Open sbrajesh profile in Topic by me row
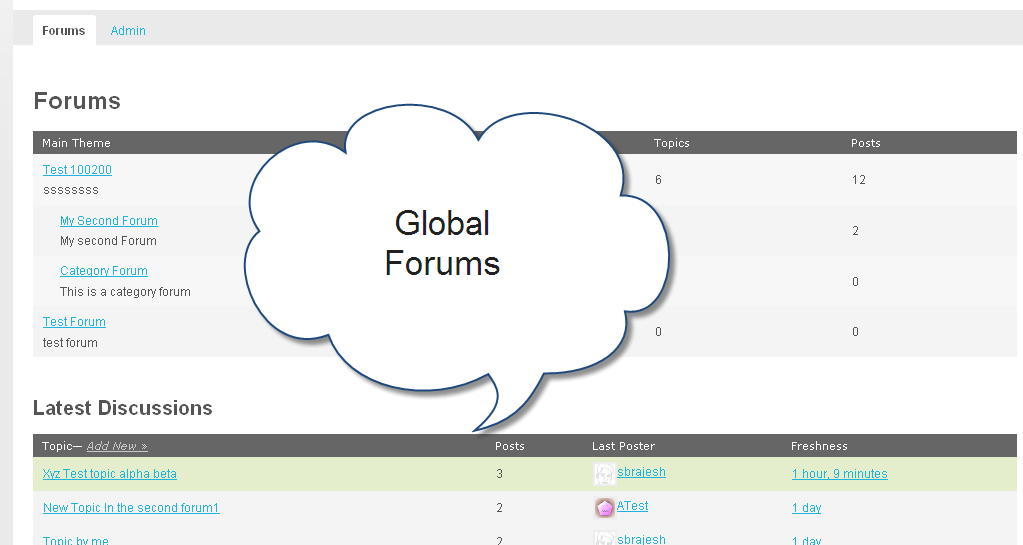Screen dimensions: 1023x545 click(x=641, y=539)
